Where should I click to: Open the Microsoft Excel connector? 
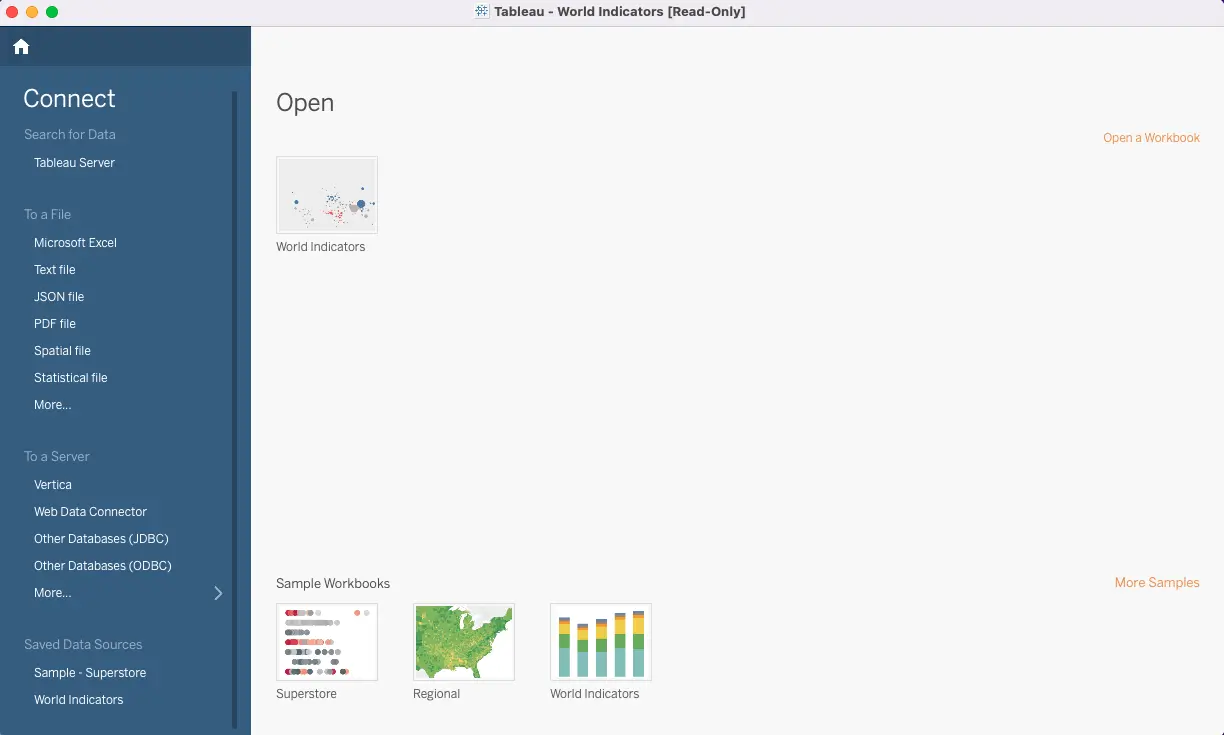[74, 242]
